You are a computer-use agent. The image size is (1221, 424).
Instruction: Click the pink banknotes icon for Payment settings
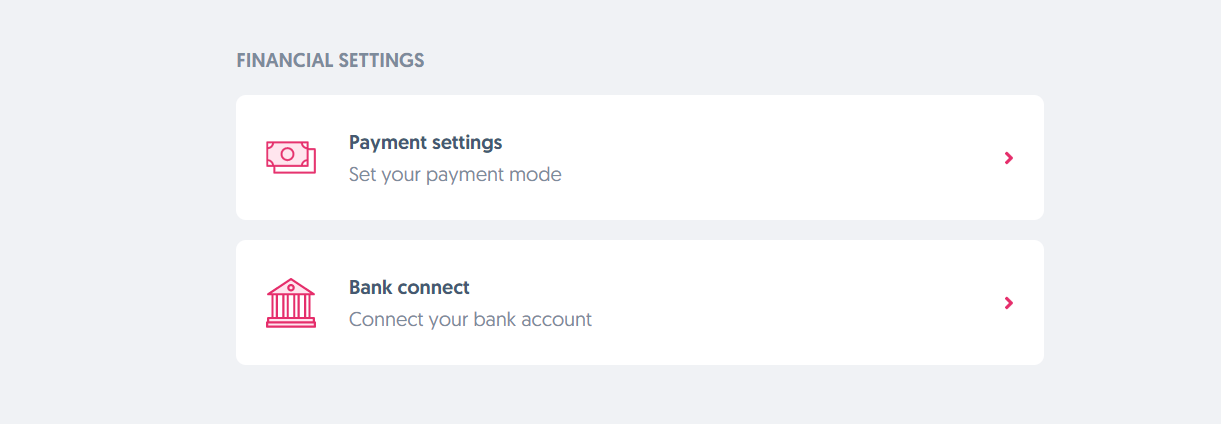coord(290,157)
